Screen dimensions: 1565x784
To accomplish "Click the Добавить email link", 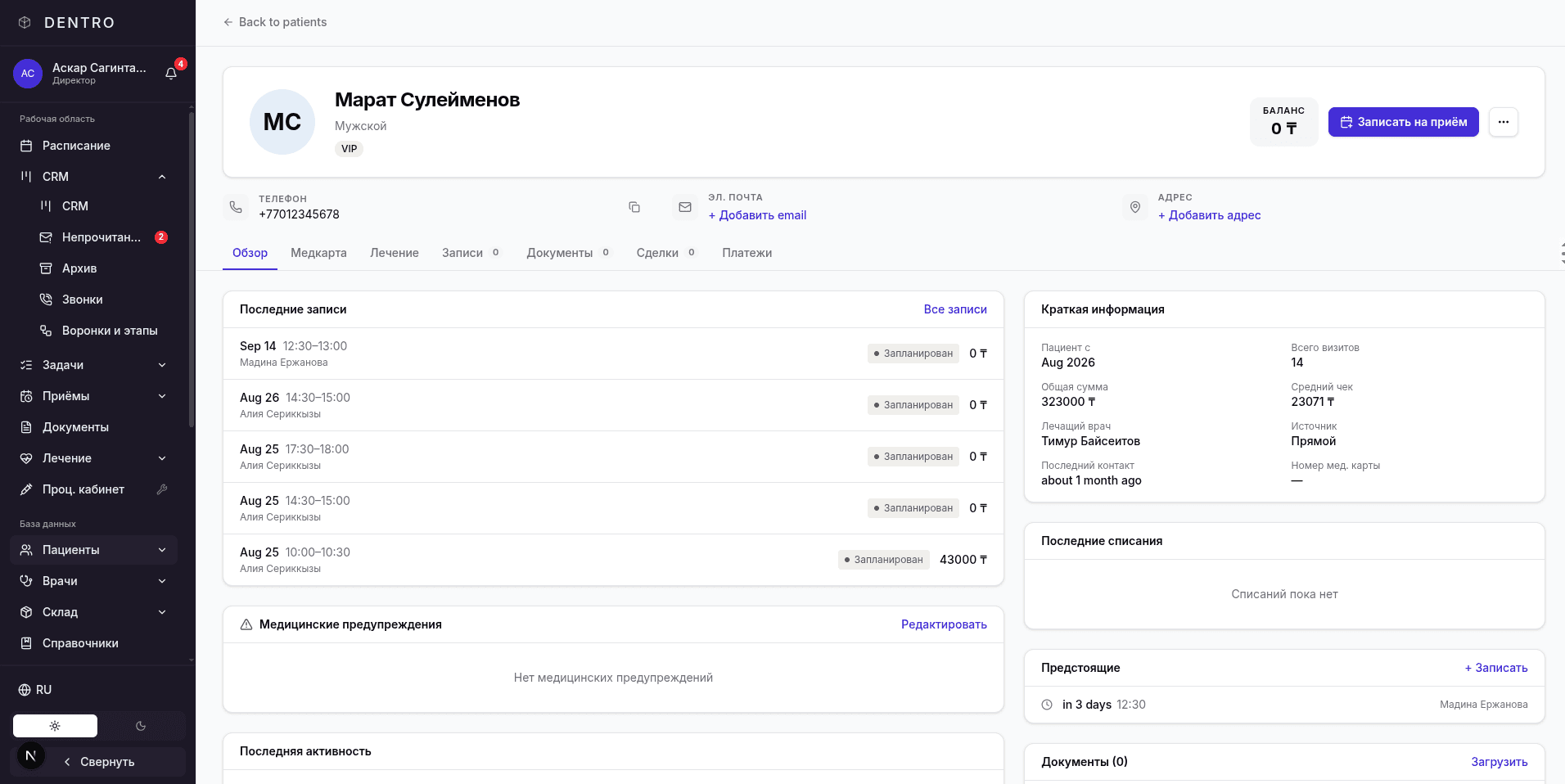I will click(x=757, y=215).
